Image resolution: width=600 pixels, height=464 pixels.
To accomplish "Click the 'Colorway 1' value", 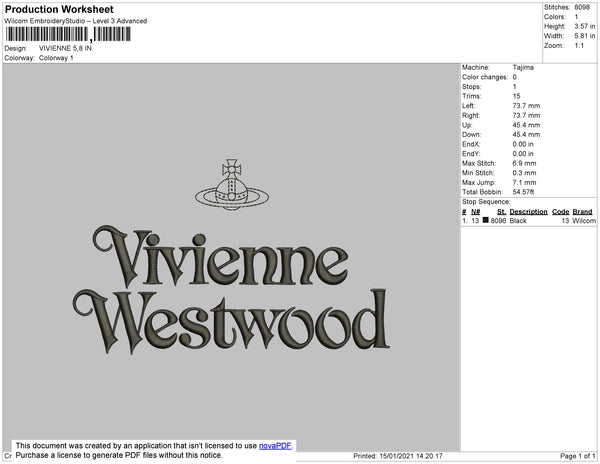I will click(56, 58).
